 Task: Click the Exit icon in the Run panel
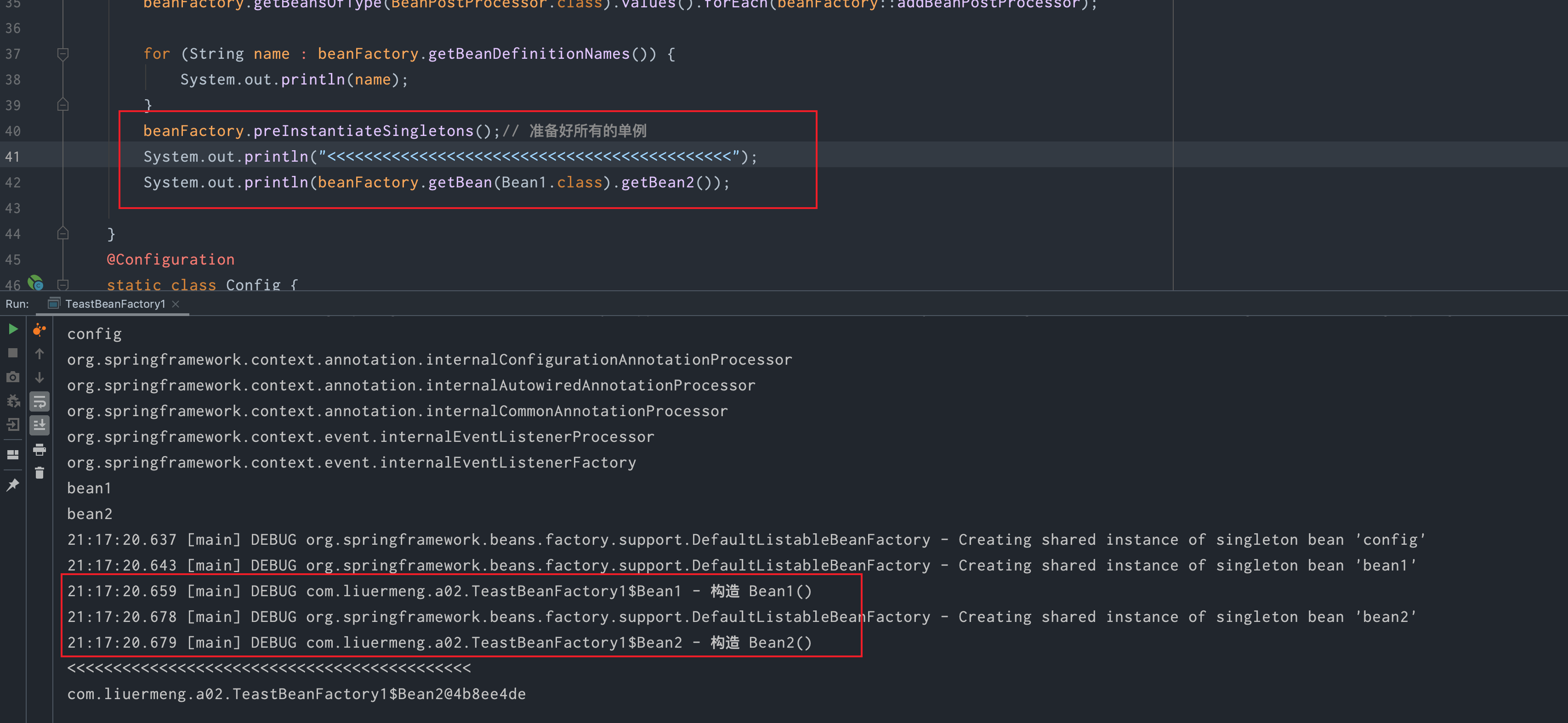point(13,425)
